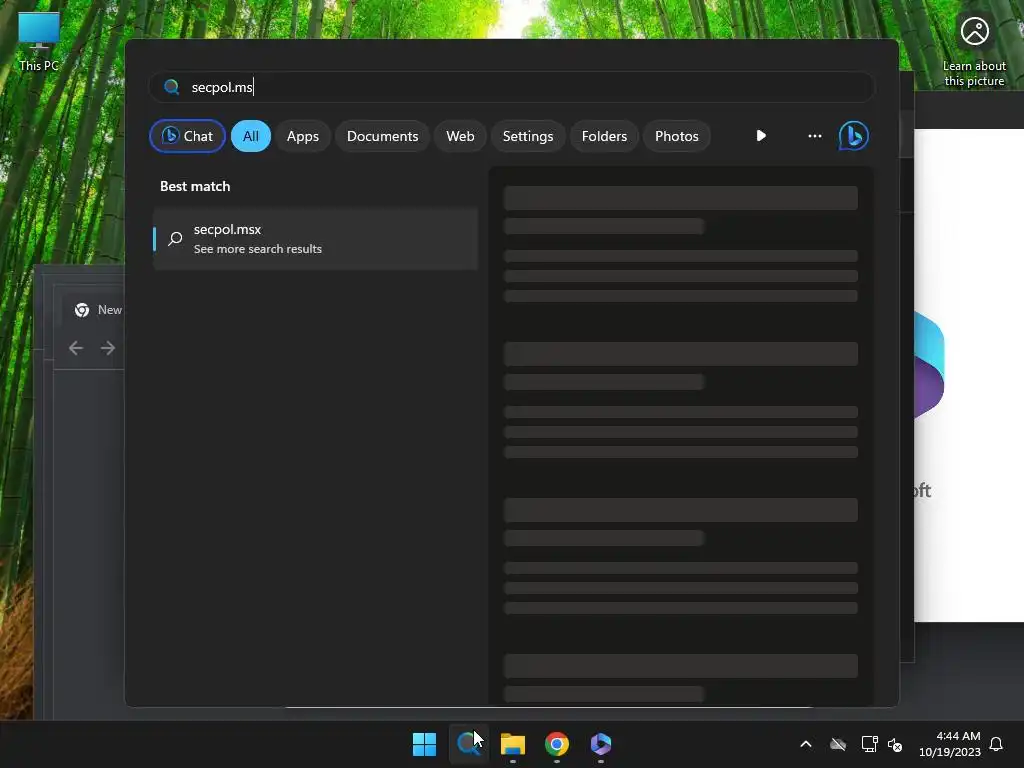Switch to the Web search filter
The width and height of the screenshot is (1024, 768).
(460, 136)
